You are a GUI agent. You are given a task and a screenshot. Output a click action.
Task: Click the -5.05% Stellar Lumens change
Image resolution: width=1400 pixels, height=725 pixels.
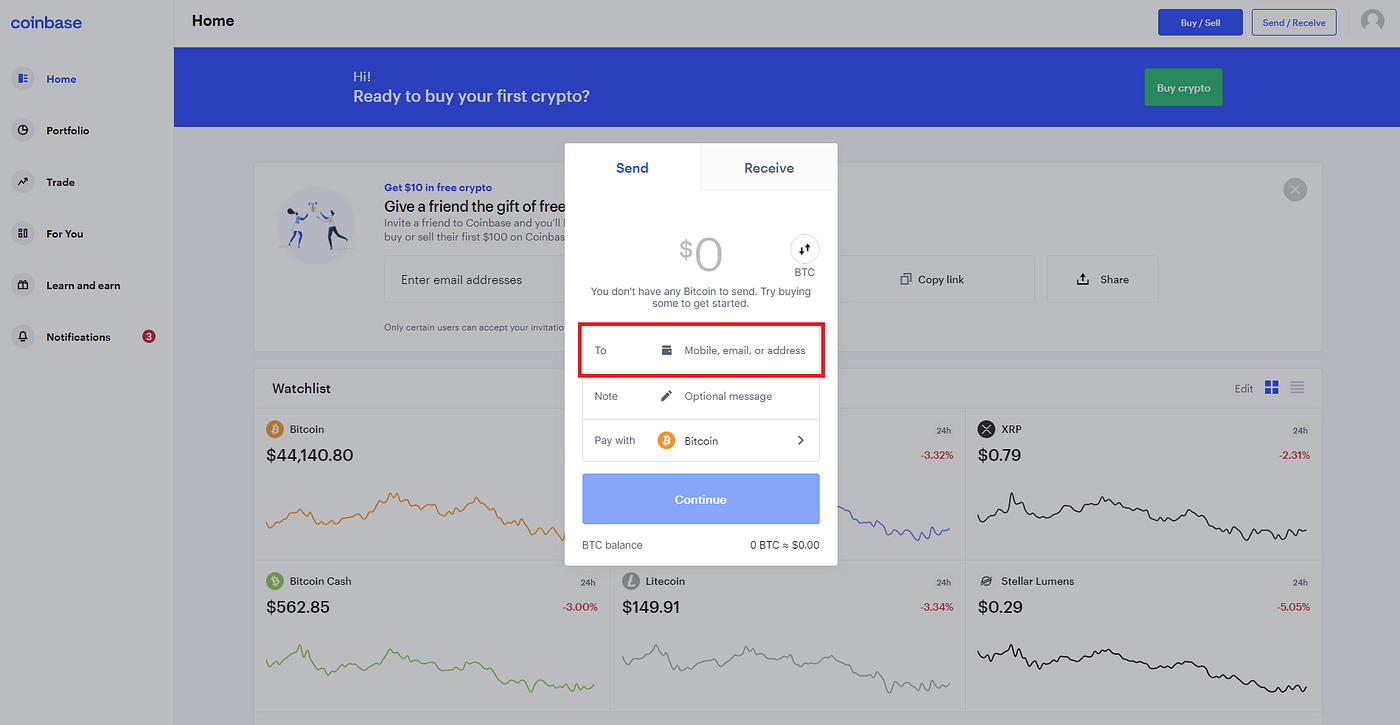1293,607
